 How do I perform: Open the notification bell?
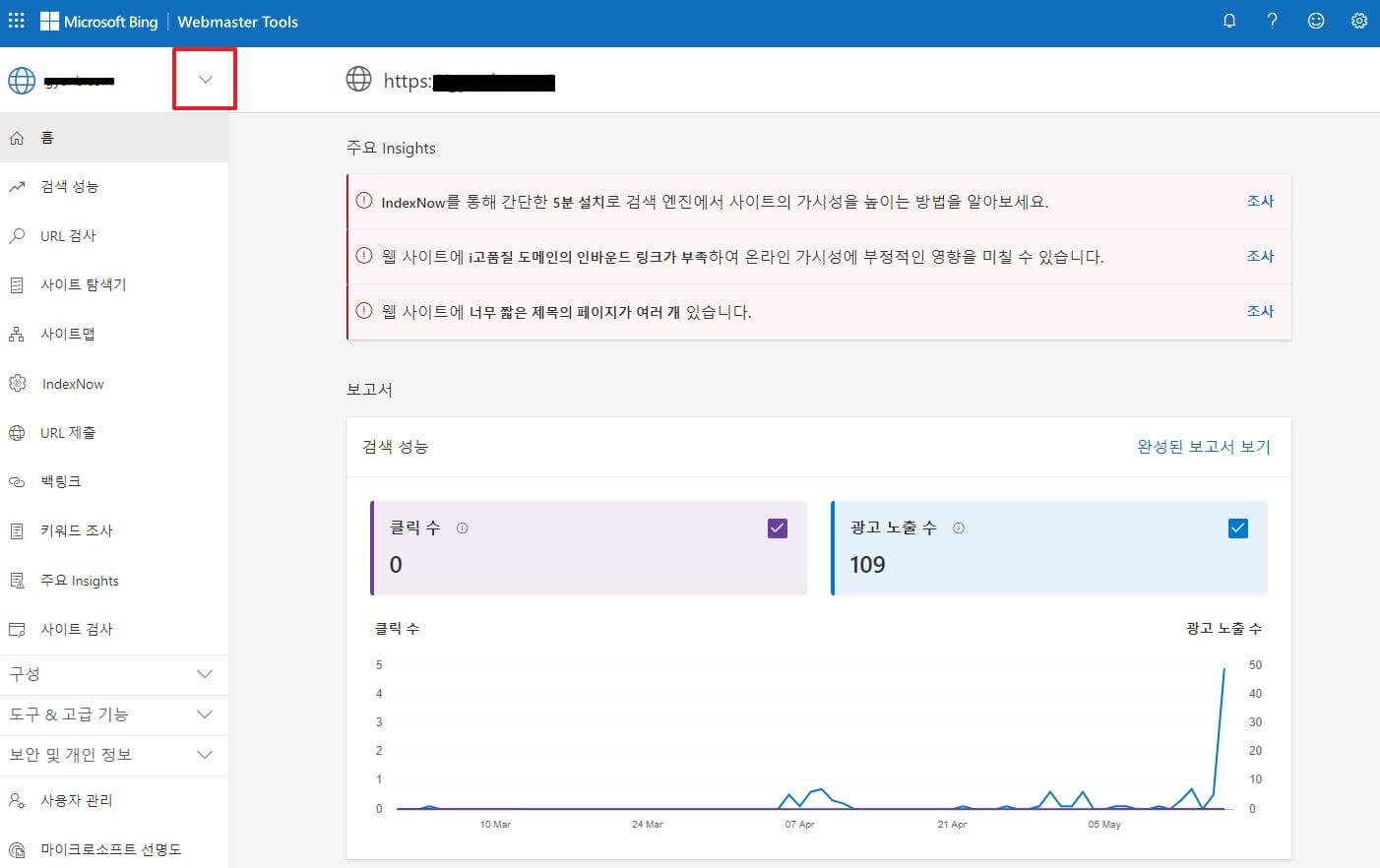pos(1228,20)
